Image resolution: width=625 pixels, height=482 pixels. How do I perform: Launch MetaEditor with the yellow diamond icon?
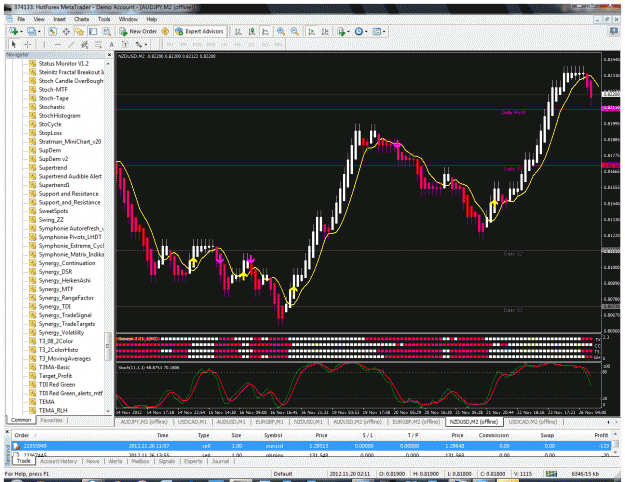click(x=165, y=31)
